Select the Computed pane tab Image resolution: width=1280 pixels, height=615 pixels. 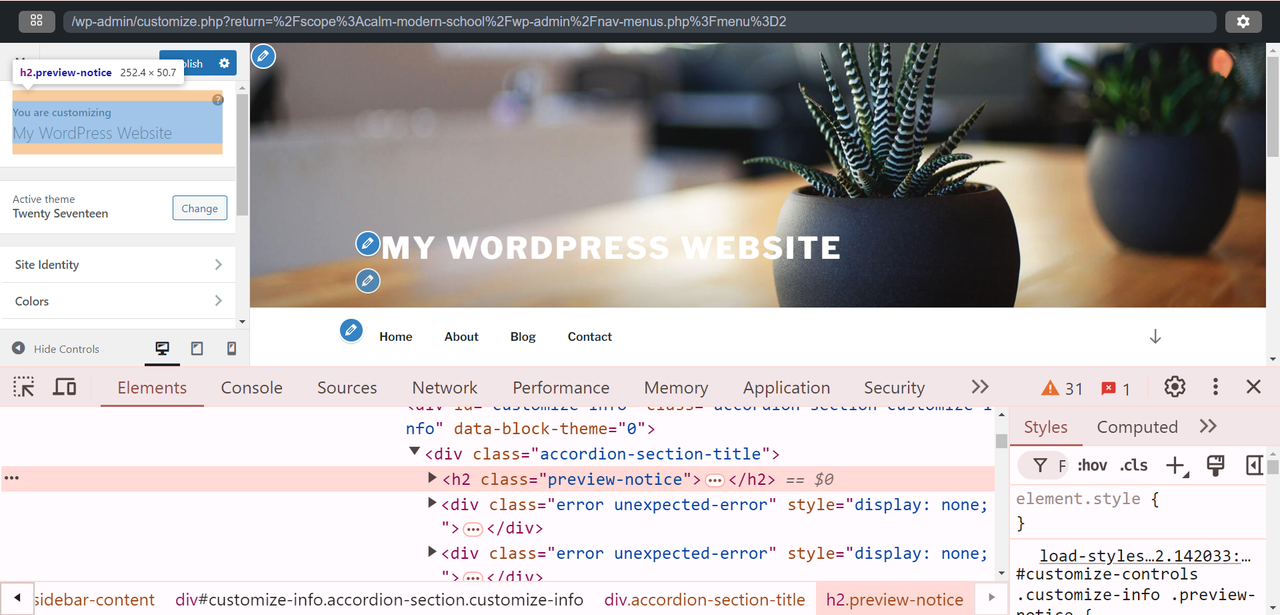coord(1137,427)
